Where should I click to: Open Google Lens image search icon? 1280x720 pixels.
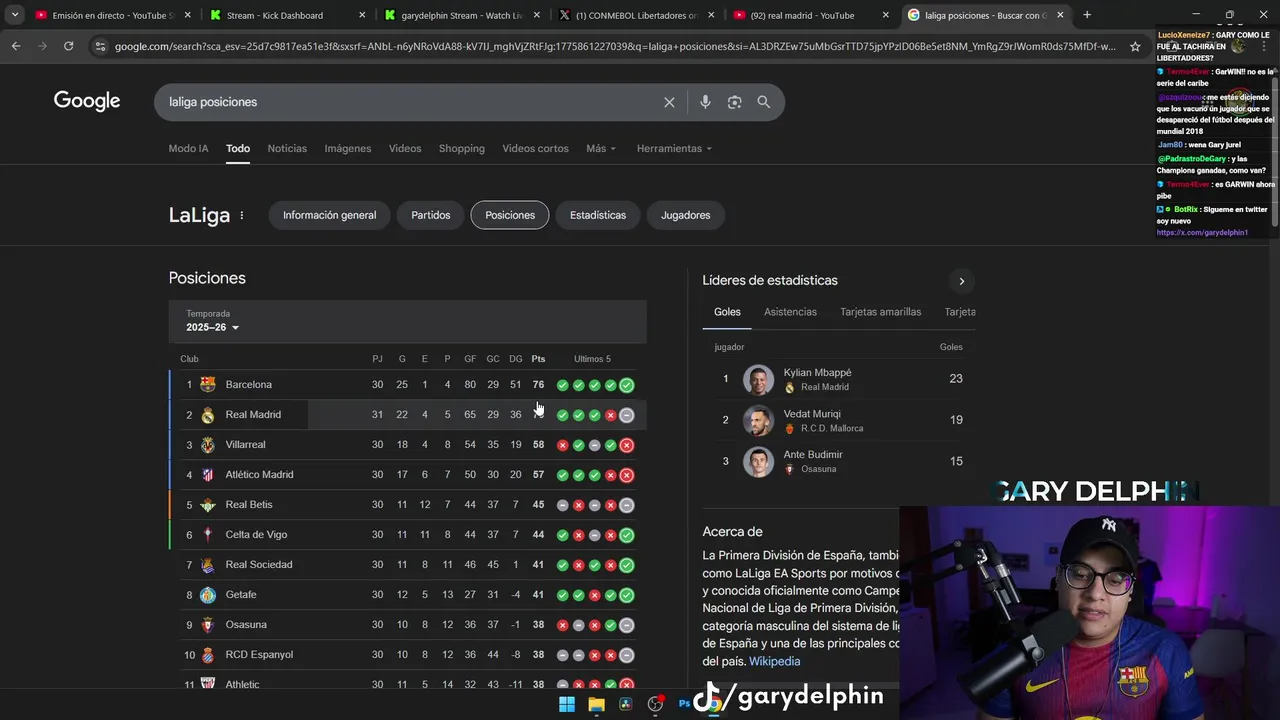pyautogui.click(x=734, y=102)
